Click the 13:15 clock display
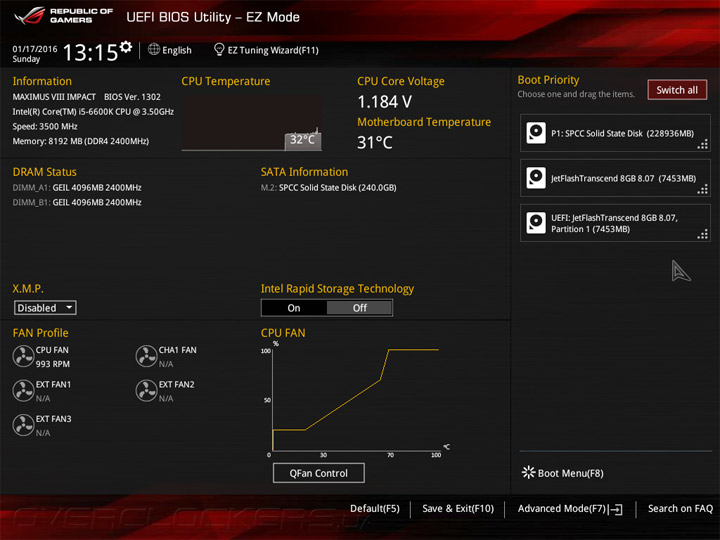Viewport: 720px width, 540px height. [90, 52]
